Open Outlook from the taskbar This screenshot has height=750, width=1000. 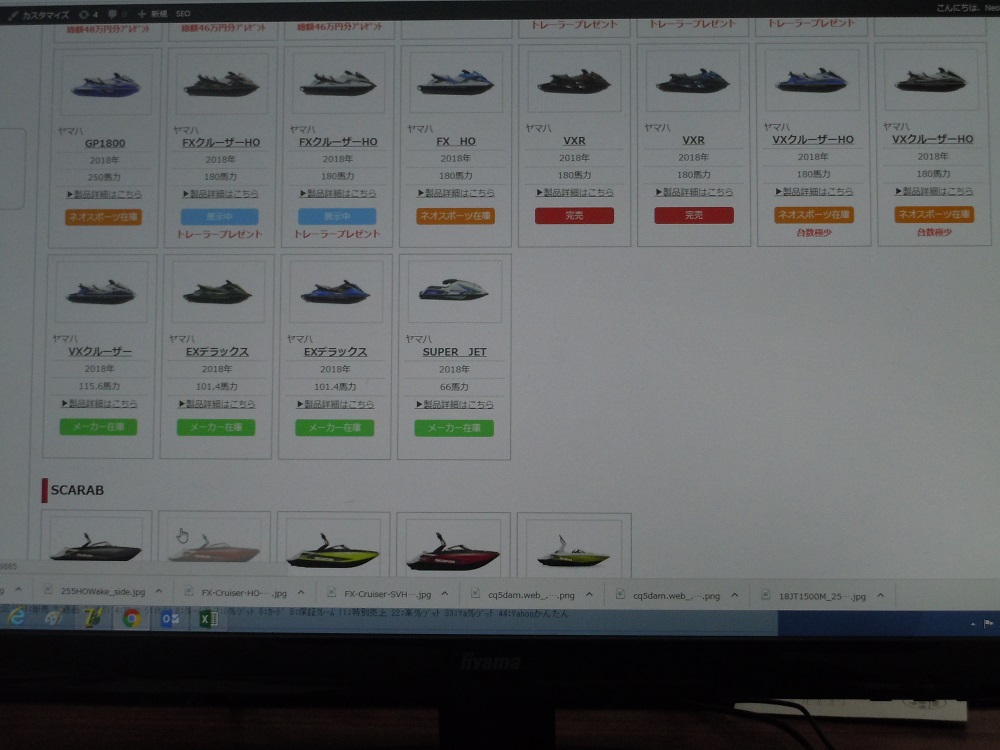click(x=170, y=619)
